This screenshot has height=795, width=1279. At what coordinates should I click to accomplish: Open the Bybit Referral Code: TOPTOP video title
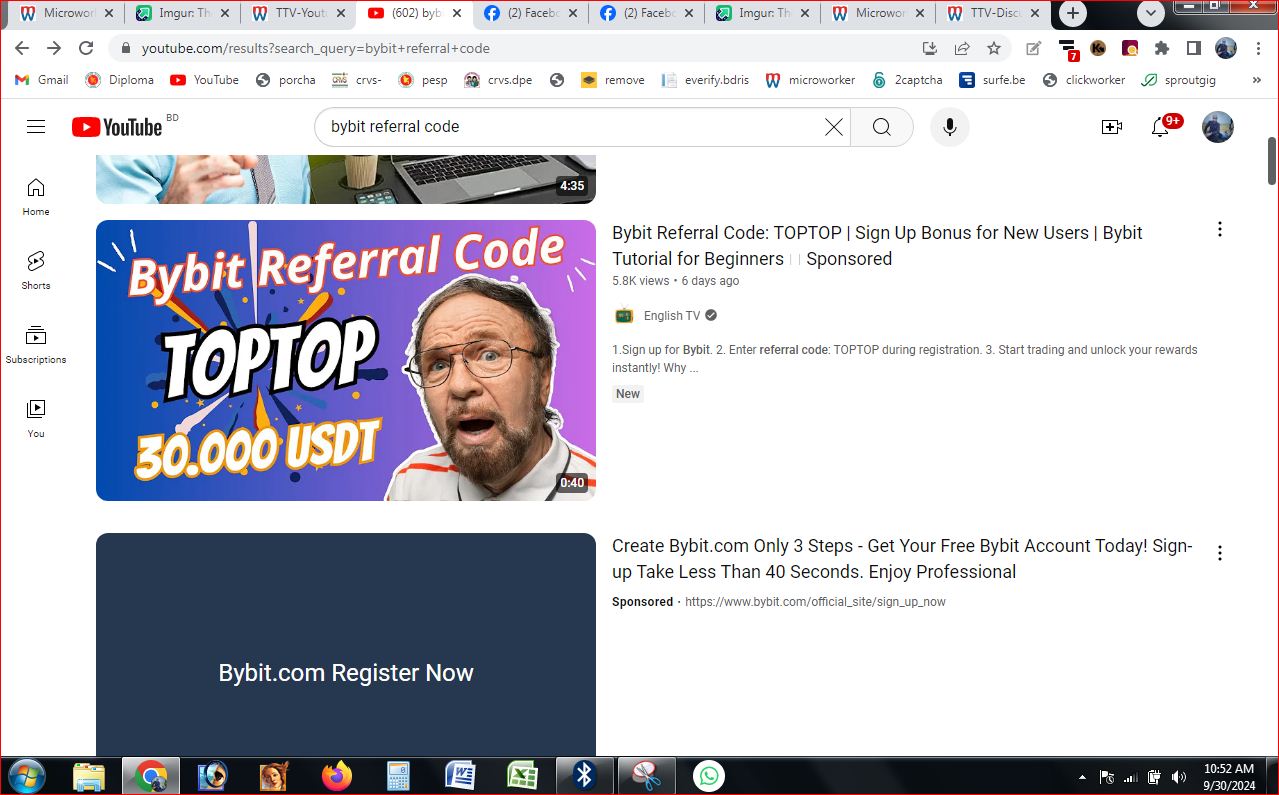coord(877,245)
